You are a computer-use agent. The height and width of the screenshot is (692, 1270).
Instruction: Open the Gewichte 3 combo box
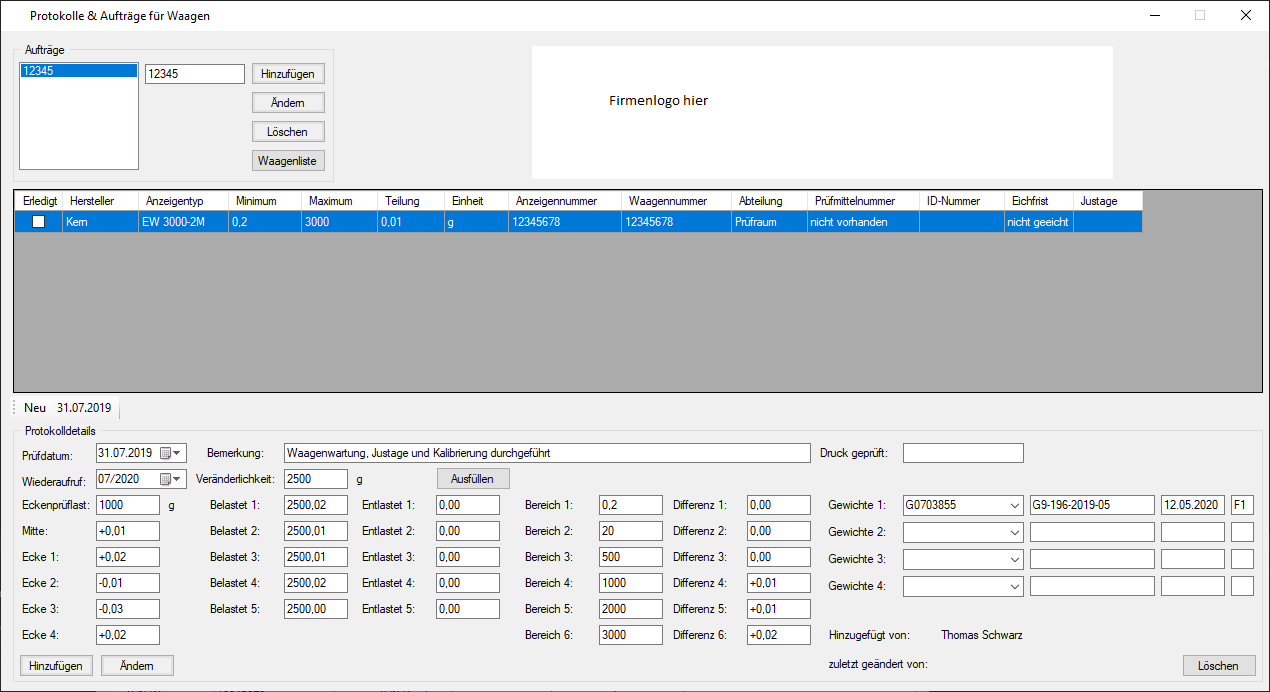(1012, 559)
